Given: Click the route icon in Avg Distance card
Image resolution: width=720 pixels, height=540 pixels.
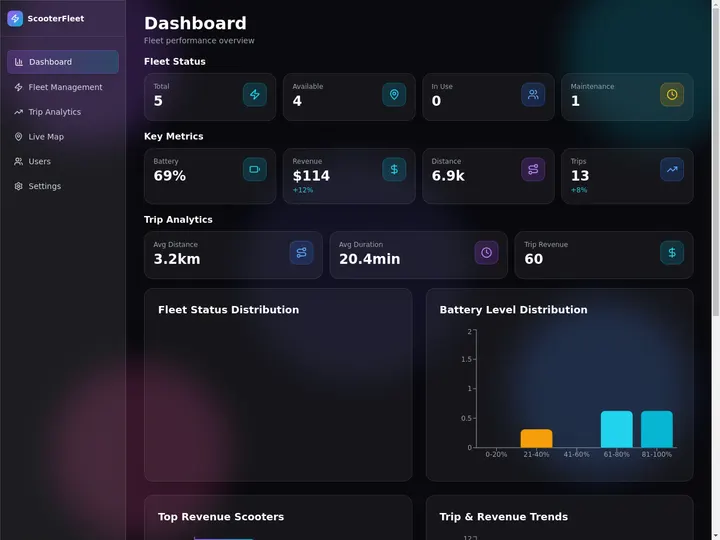Looking at the screenshot, I should [301, 253].
